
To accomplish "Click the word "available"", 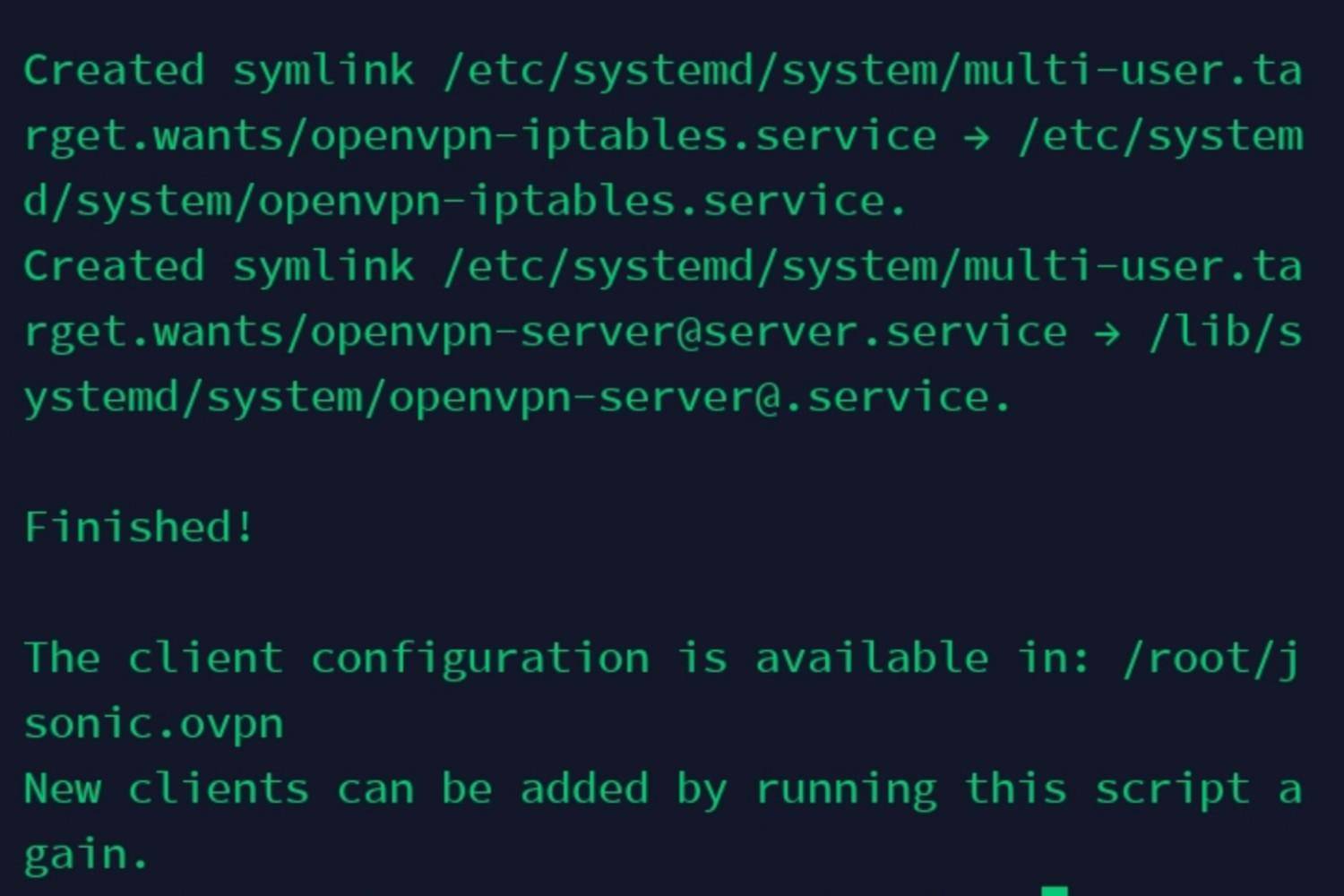I will click(872, 659).
